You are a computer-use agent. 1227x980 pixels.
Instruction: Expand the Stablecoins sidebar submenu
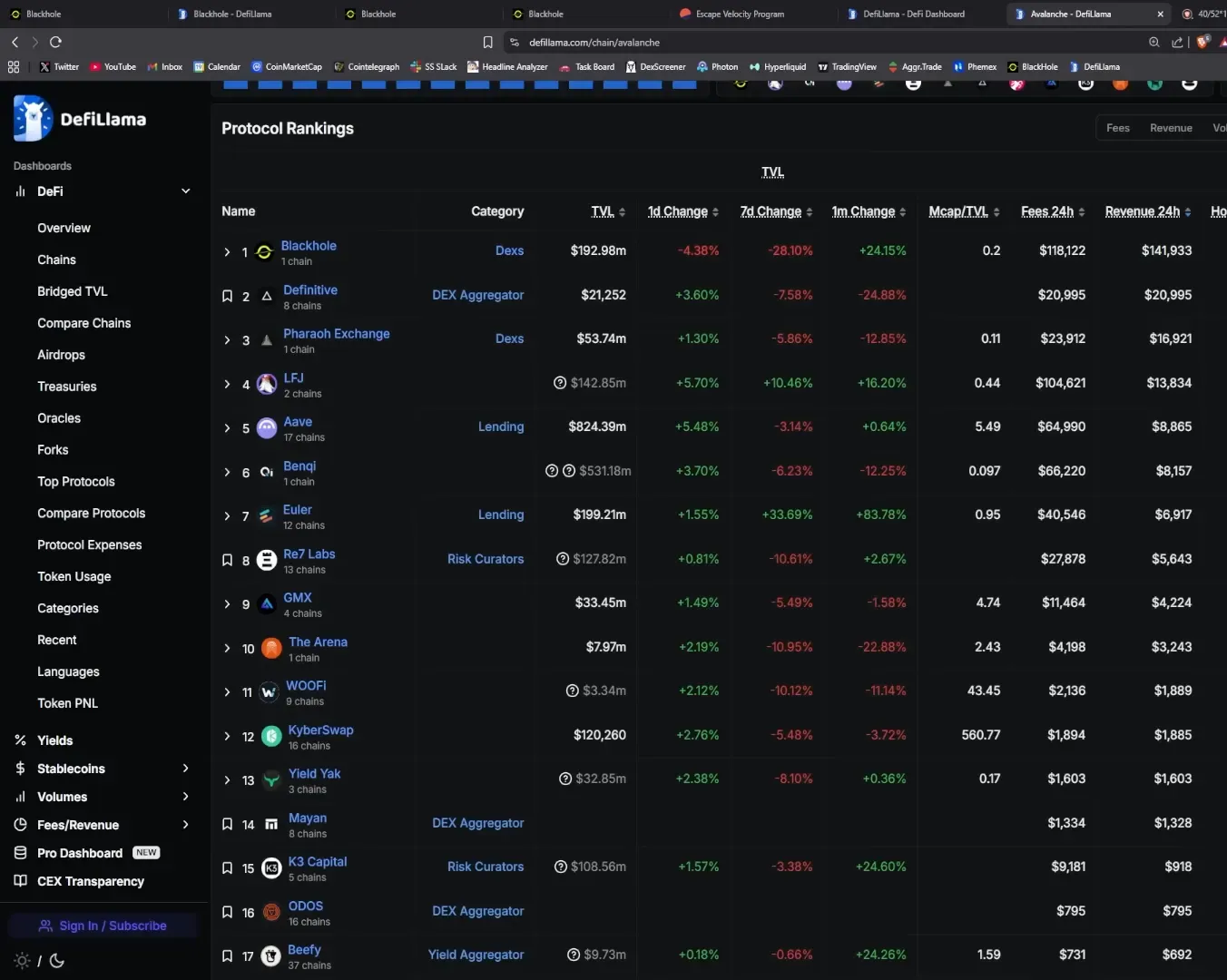[x=185, y=769]
